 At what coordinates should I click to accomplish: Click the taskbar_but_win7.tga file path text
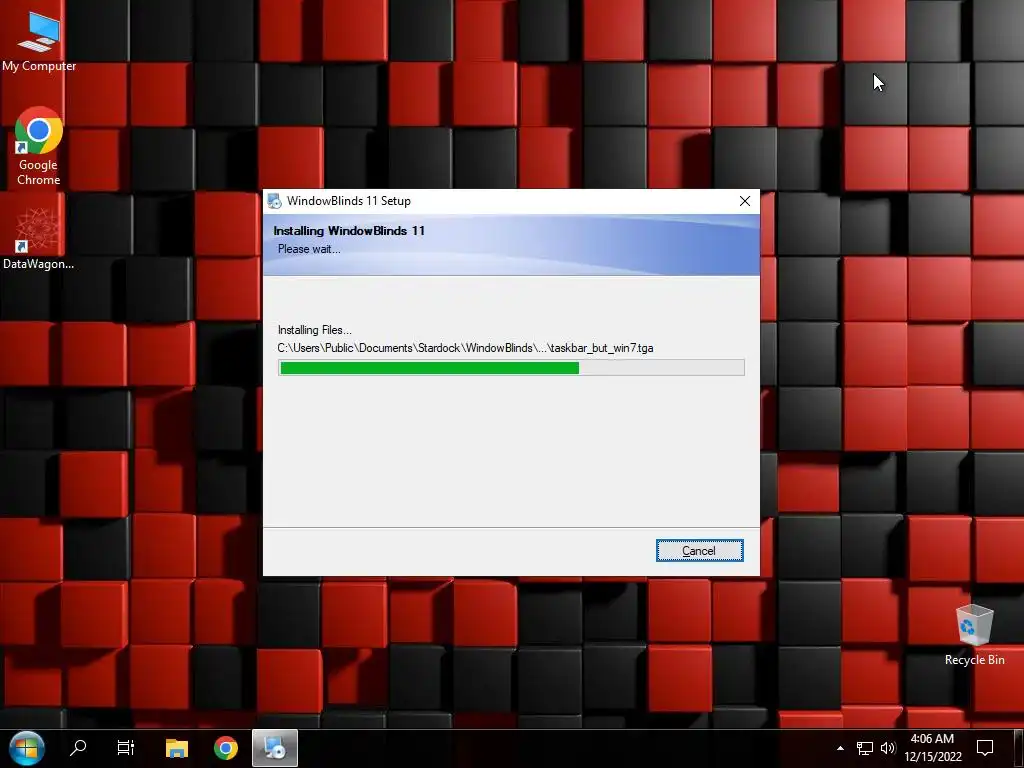(466, 348)
